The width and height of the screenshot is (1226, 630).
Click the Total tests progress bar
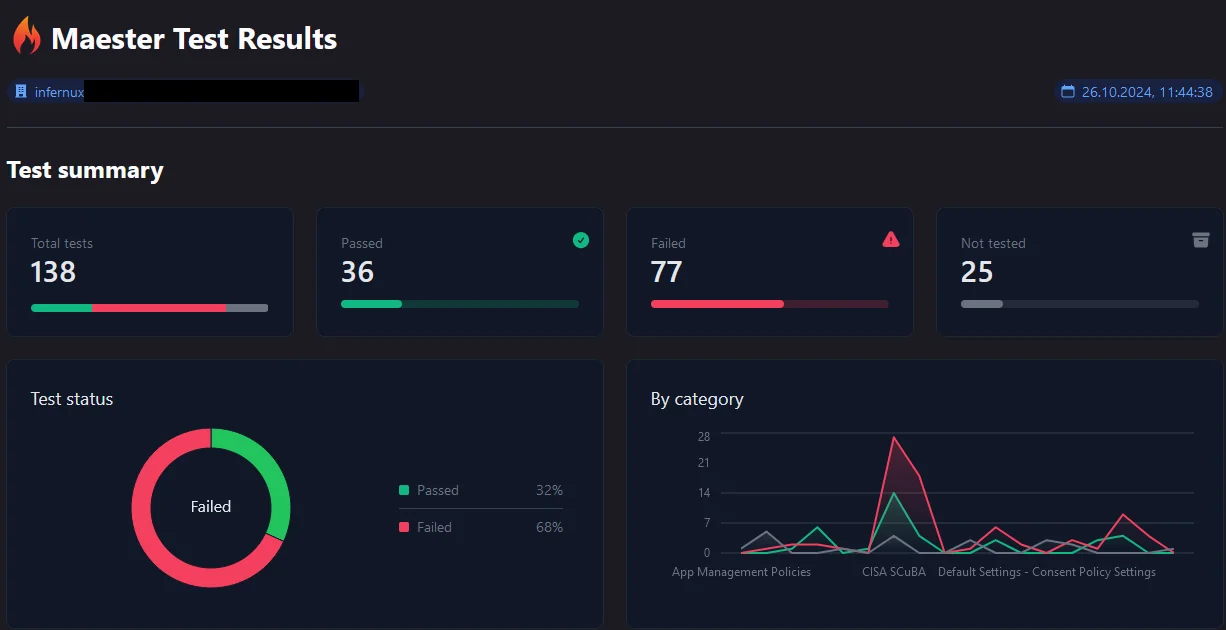point(149,308)
